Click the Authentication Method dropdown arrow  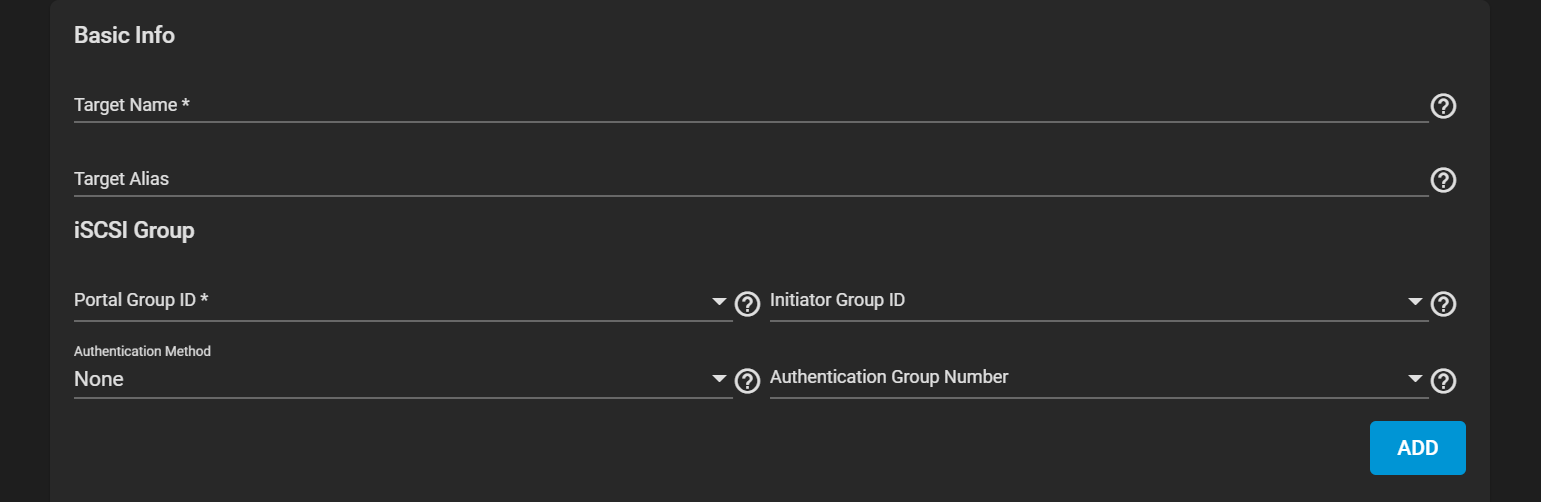[719, 378]
